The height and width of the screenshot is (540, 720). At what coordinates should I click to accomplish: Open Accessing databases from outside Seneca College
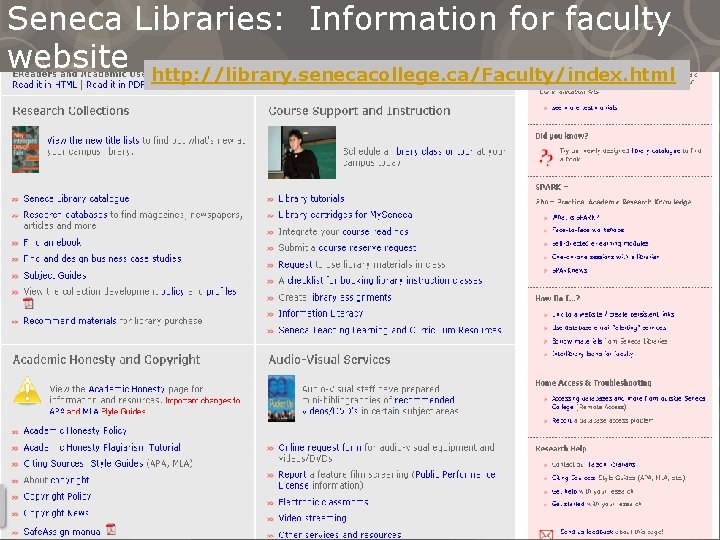(628, 403)
